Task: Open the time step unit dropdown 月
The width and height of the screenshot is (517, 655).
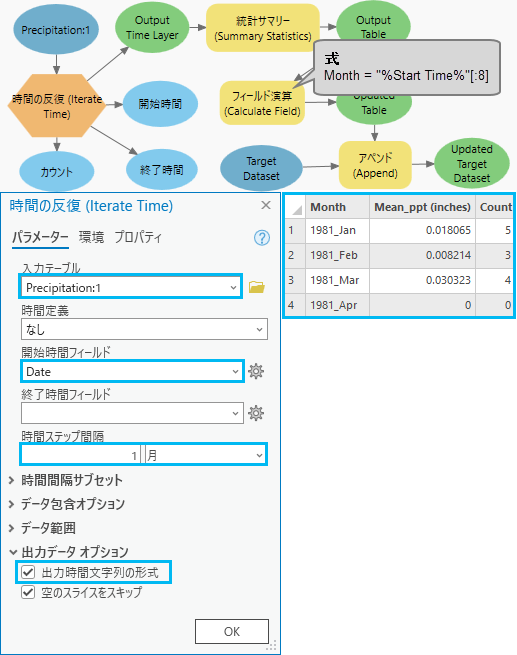Action: click(x=206, y=455)
